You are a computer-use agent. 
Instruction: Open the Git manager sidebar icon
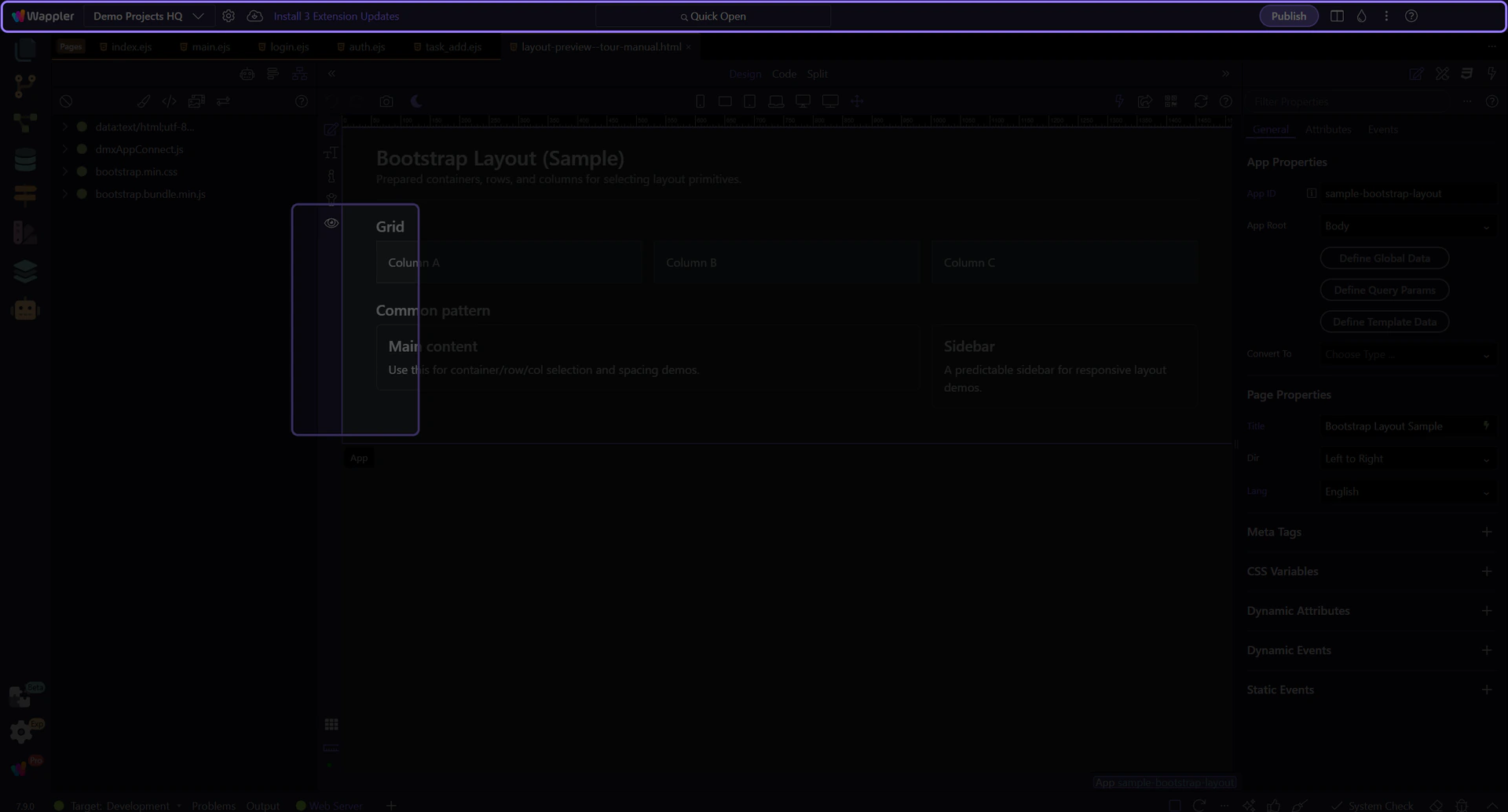point(25,86)
